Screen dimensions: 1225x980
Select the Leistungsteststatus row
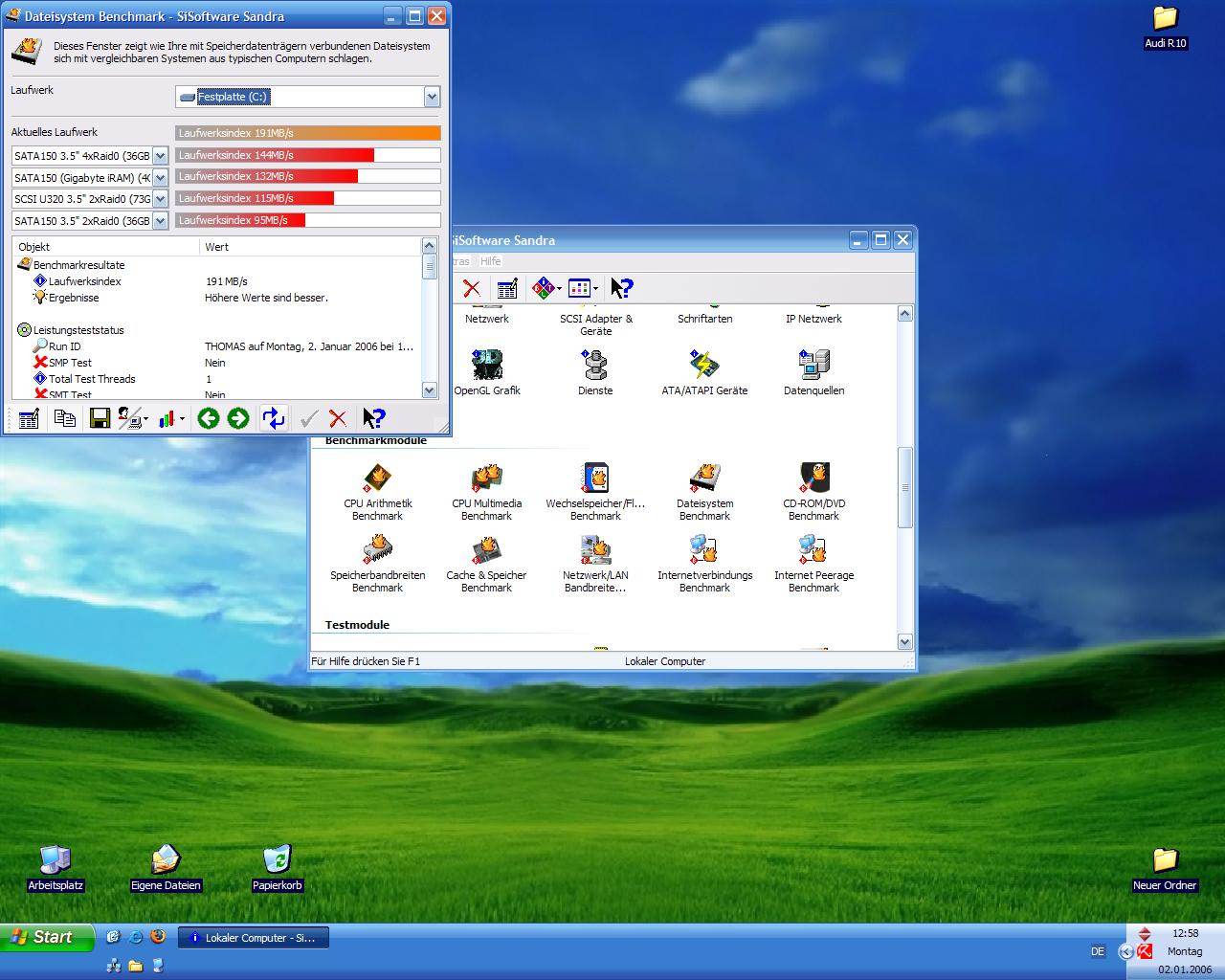216,330
